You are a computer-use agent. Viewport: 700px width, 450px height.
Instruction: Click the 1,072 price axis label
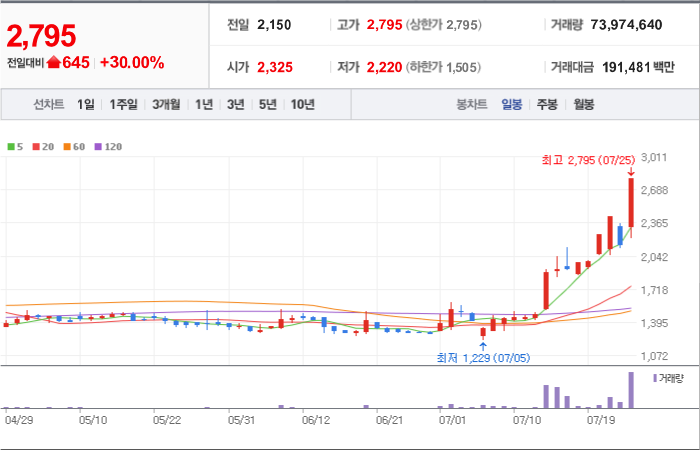(x=654, y=356)
